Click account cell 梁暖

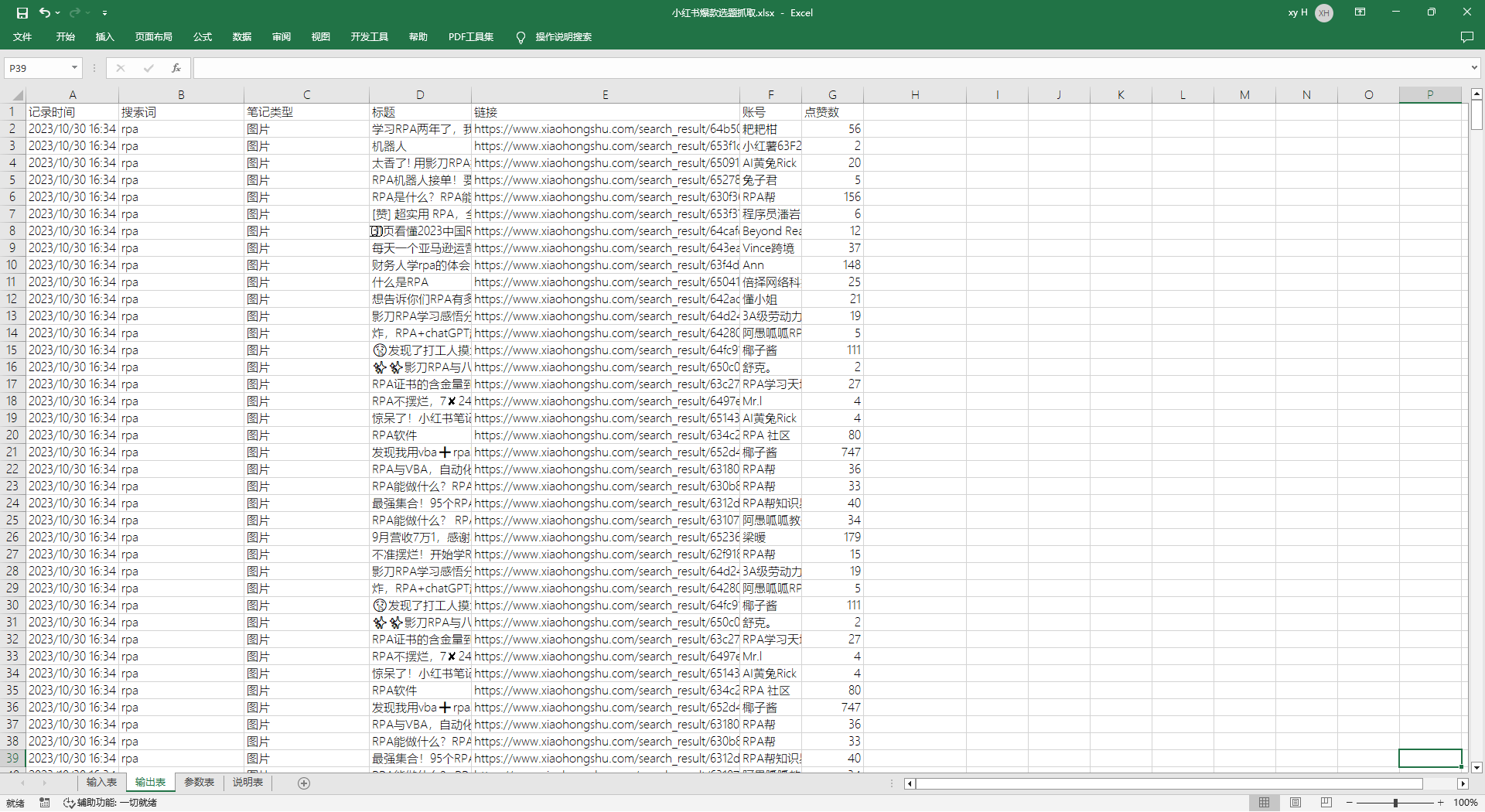point(770,537)
